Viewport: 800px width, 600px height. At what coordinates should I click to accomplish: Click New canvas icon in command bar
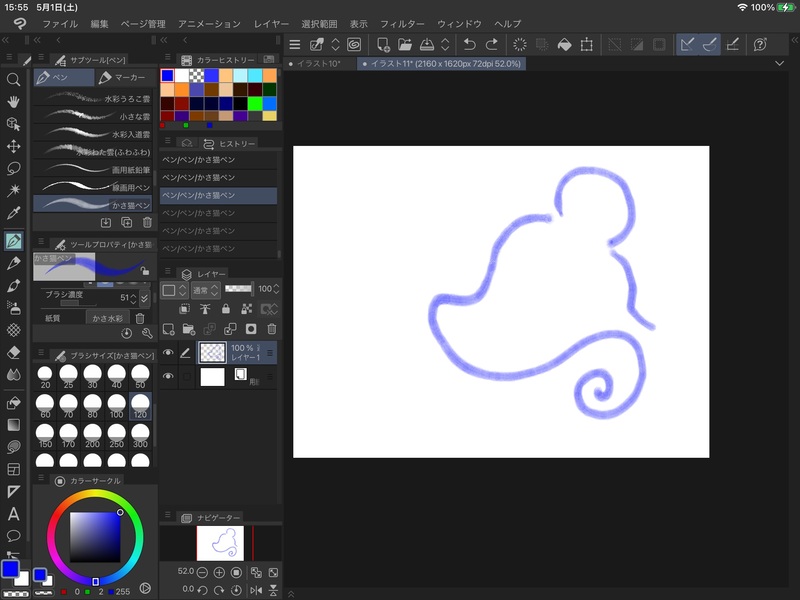(383, 45)
